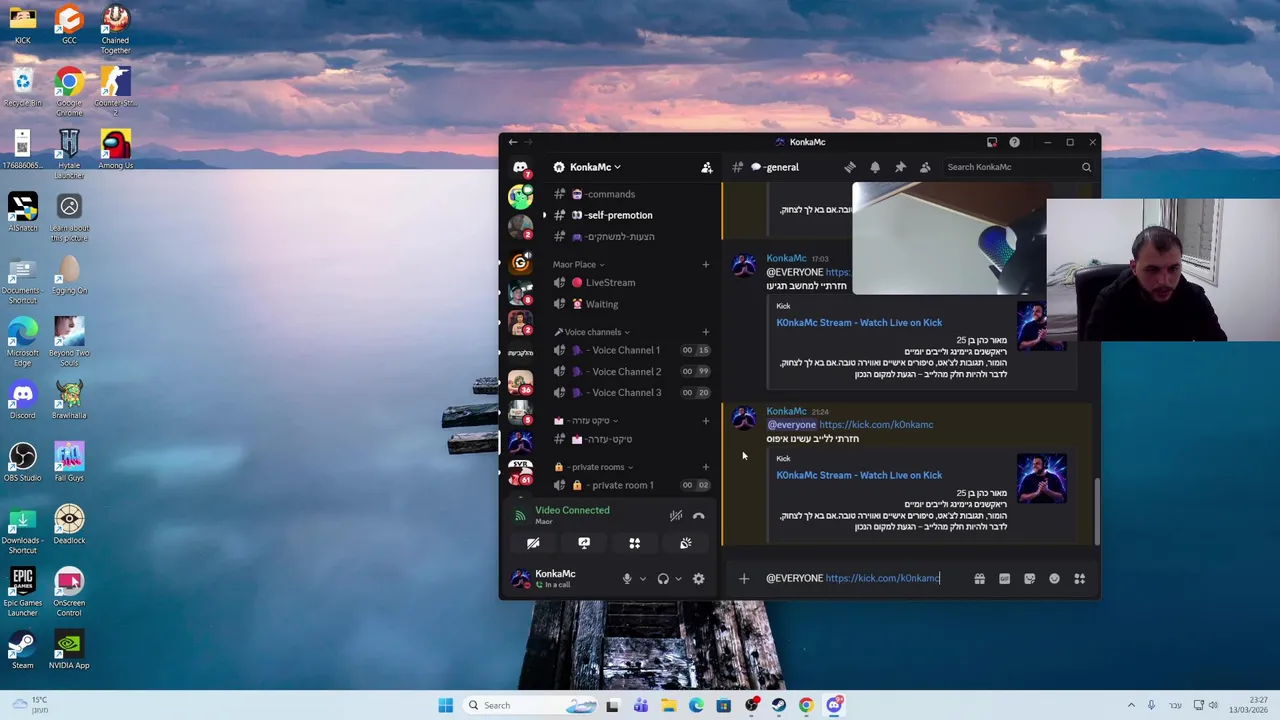Join the LiveStream voice channel

coord(632,283)
